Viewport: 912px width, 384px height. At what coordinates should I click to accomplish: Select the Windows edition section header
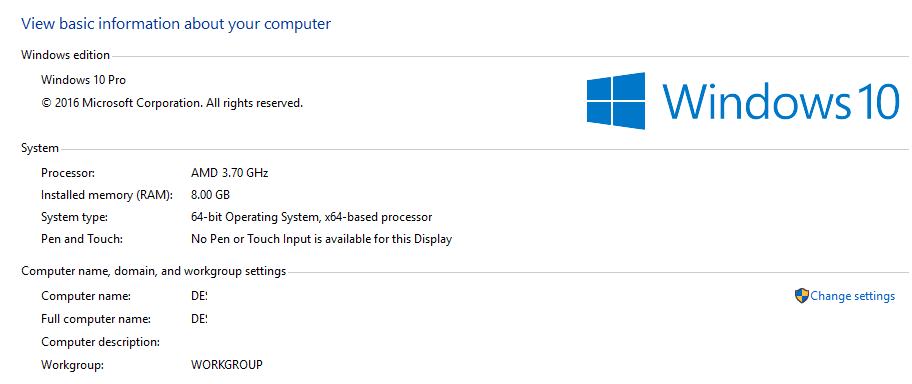pyautogui.click(x=65, y=55)
